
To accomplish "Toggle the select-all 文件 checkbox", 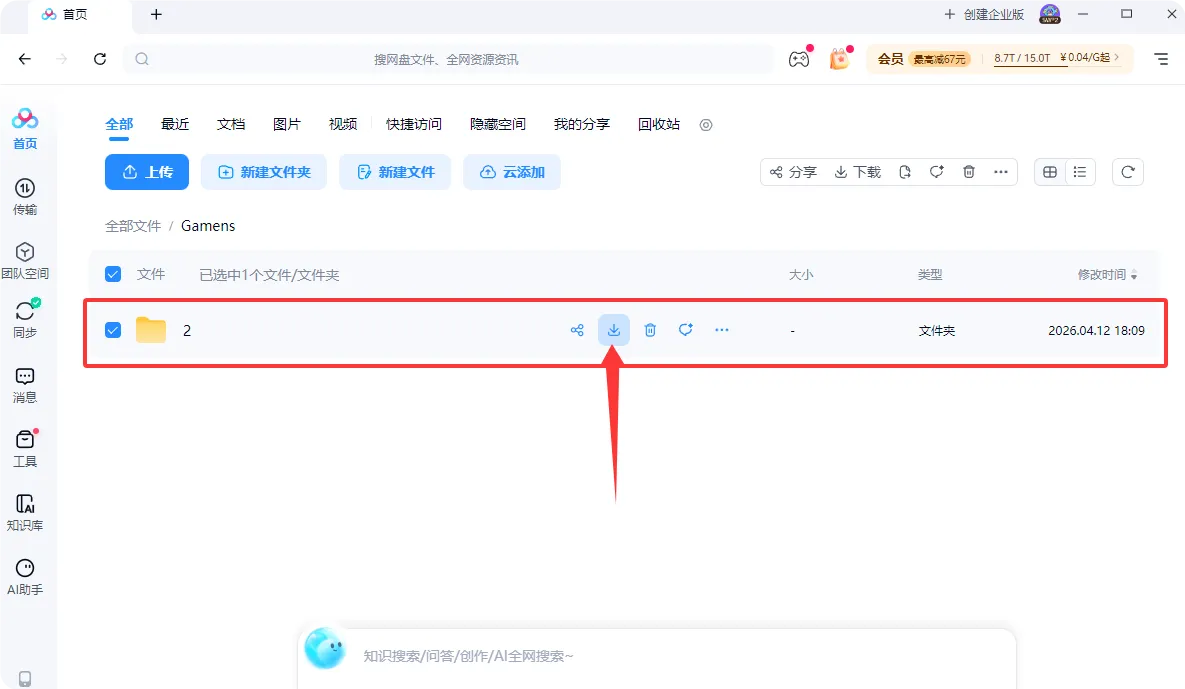I will [112, 273].
